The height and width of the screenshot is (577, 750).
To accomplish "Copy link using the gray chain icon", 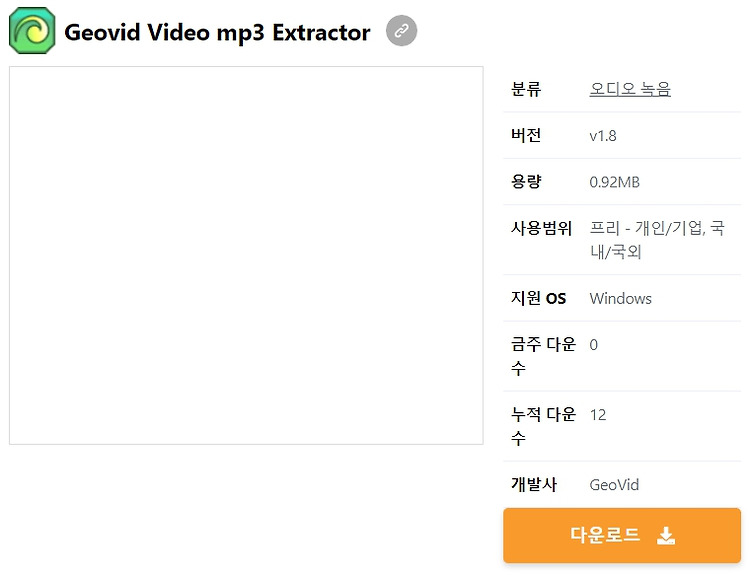I will tap(401, 31).
